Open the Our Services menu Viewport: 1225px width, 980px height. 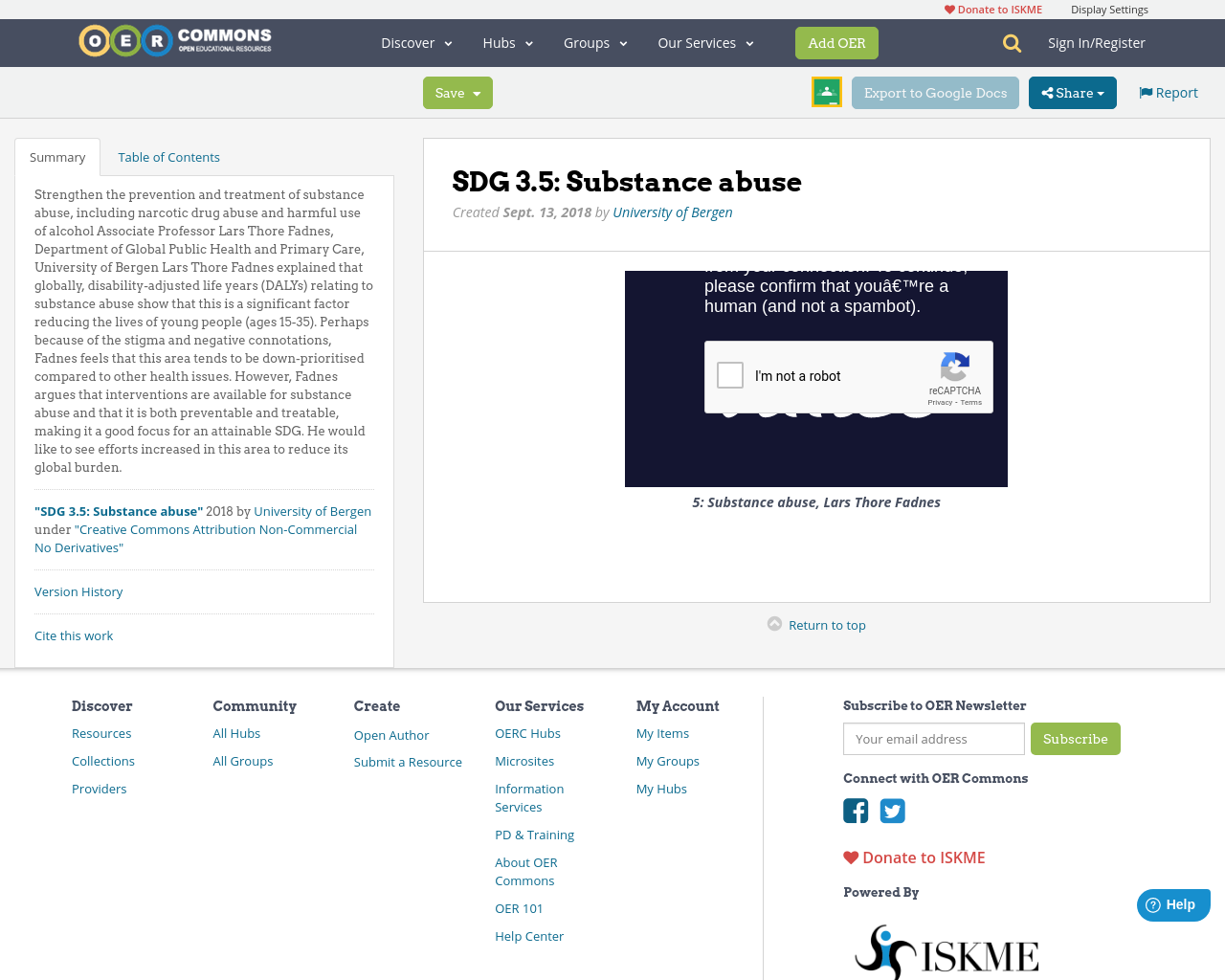coord(704,42)
